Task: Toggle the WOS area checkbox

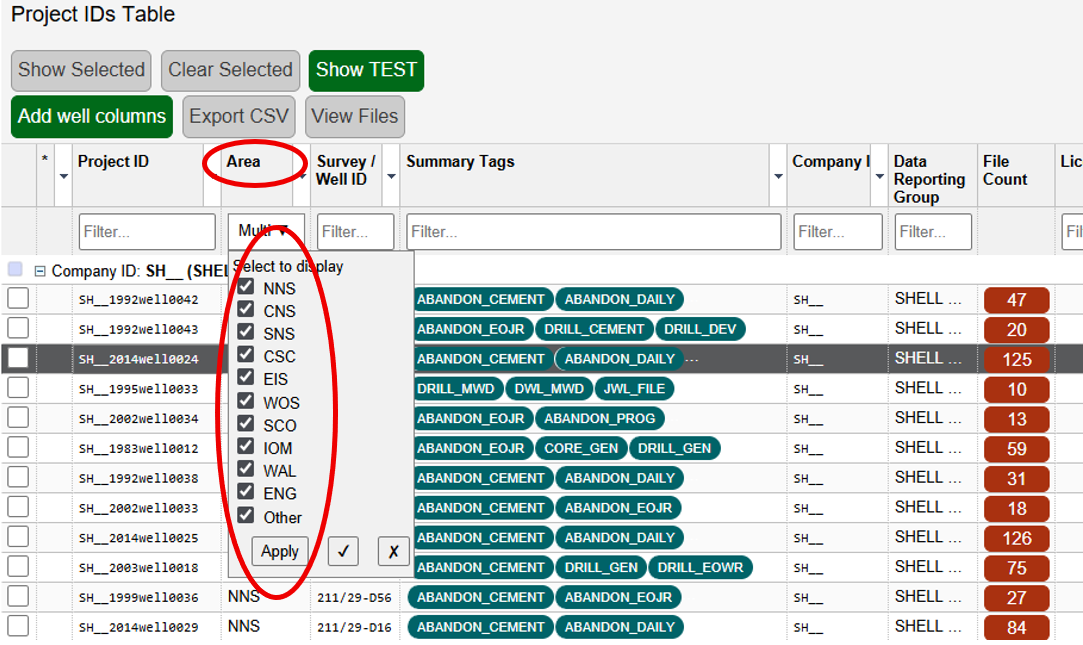Action: [245, 402]
